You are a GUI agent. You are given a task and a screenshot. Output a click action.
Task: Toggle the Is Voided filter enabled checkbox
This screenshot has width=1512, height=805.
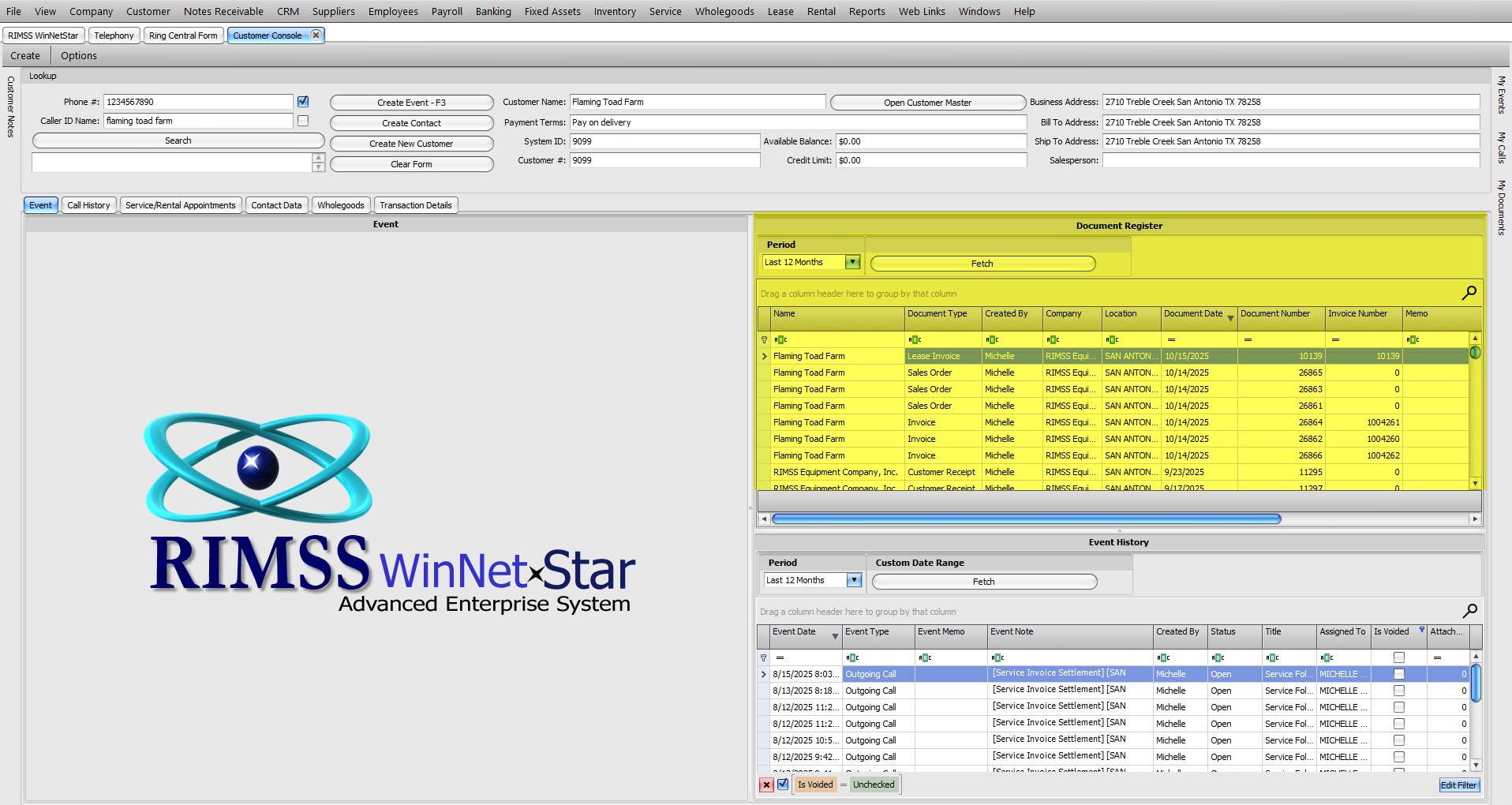tap(783, 784)
